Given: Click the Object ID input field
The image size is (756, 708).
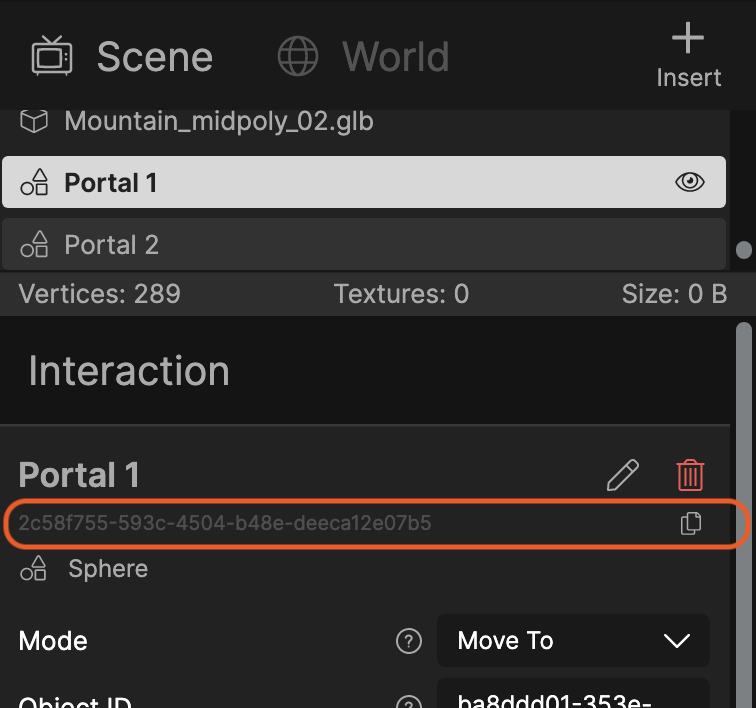Looking at the screenshot, I should [573, 694].
